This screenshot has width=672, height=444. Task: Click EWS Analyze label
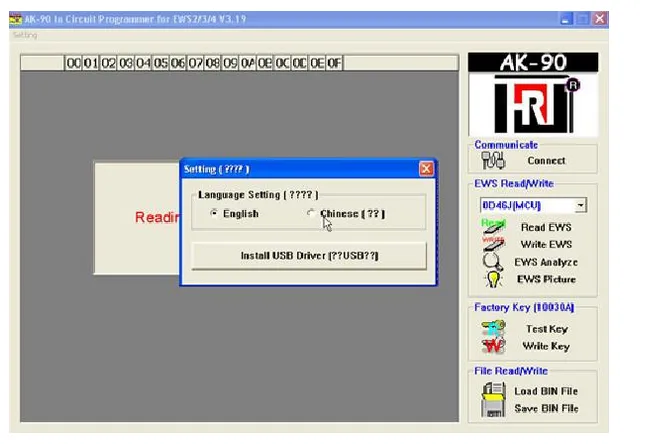click(546, 262)
